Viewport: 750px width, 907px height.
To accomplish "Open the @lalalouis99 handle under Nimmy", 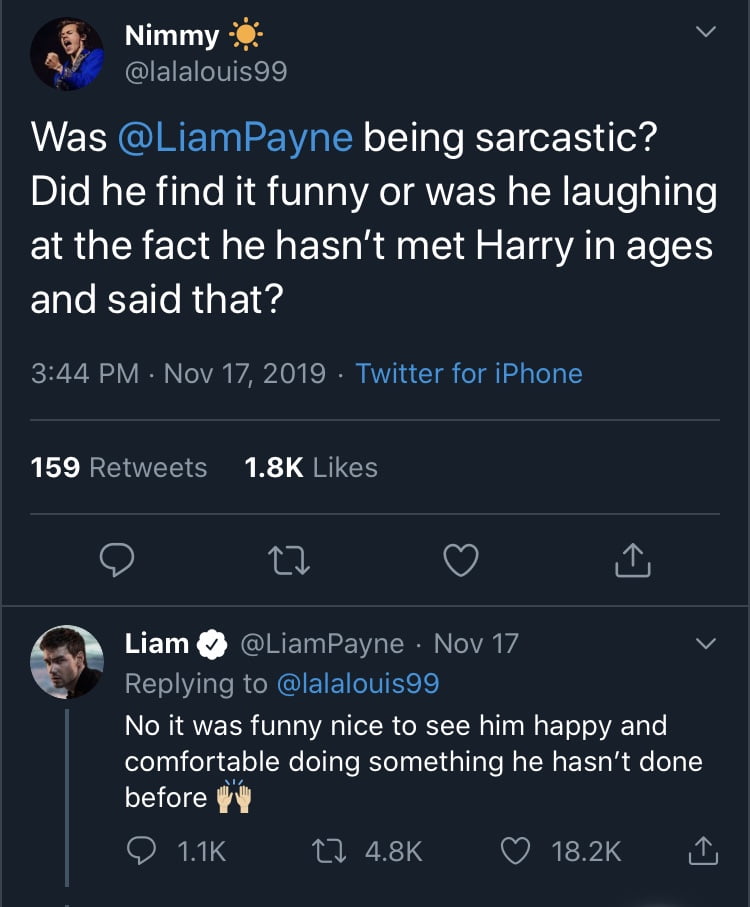I will click(205, 71).
